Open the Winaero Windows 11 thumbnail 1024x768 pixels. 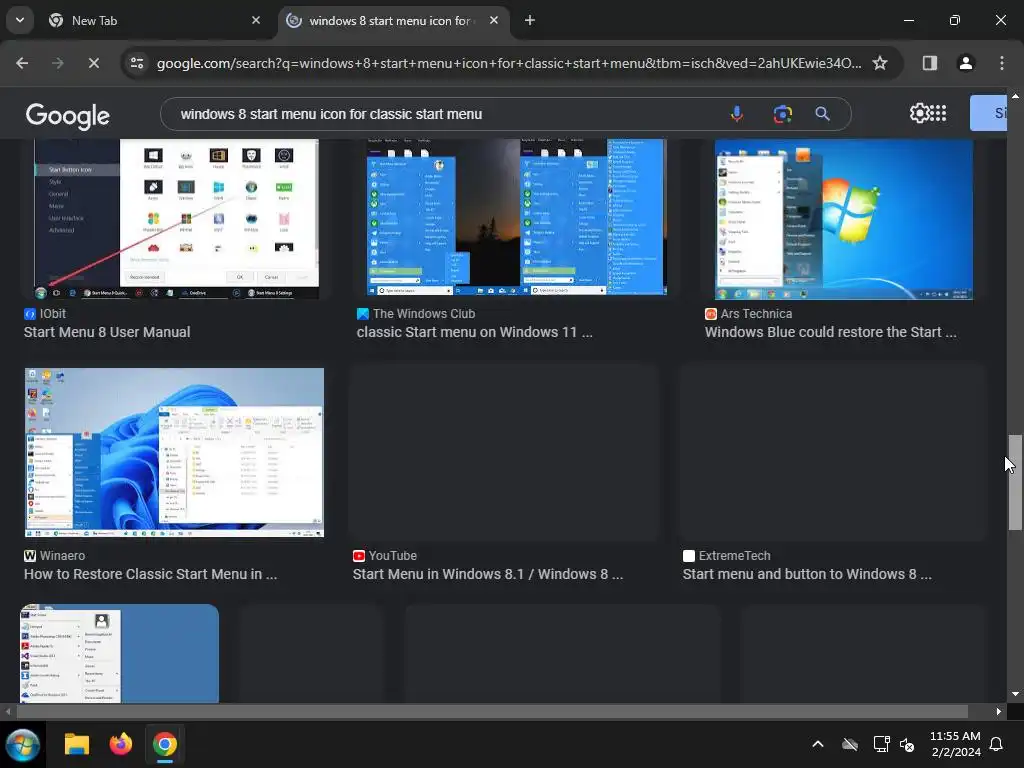tap(174, 453)
